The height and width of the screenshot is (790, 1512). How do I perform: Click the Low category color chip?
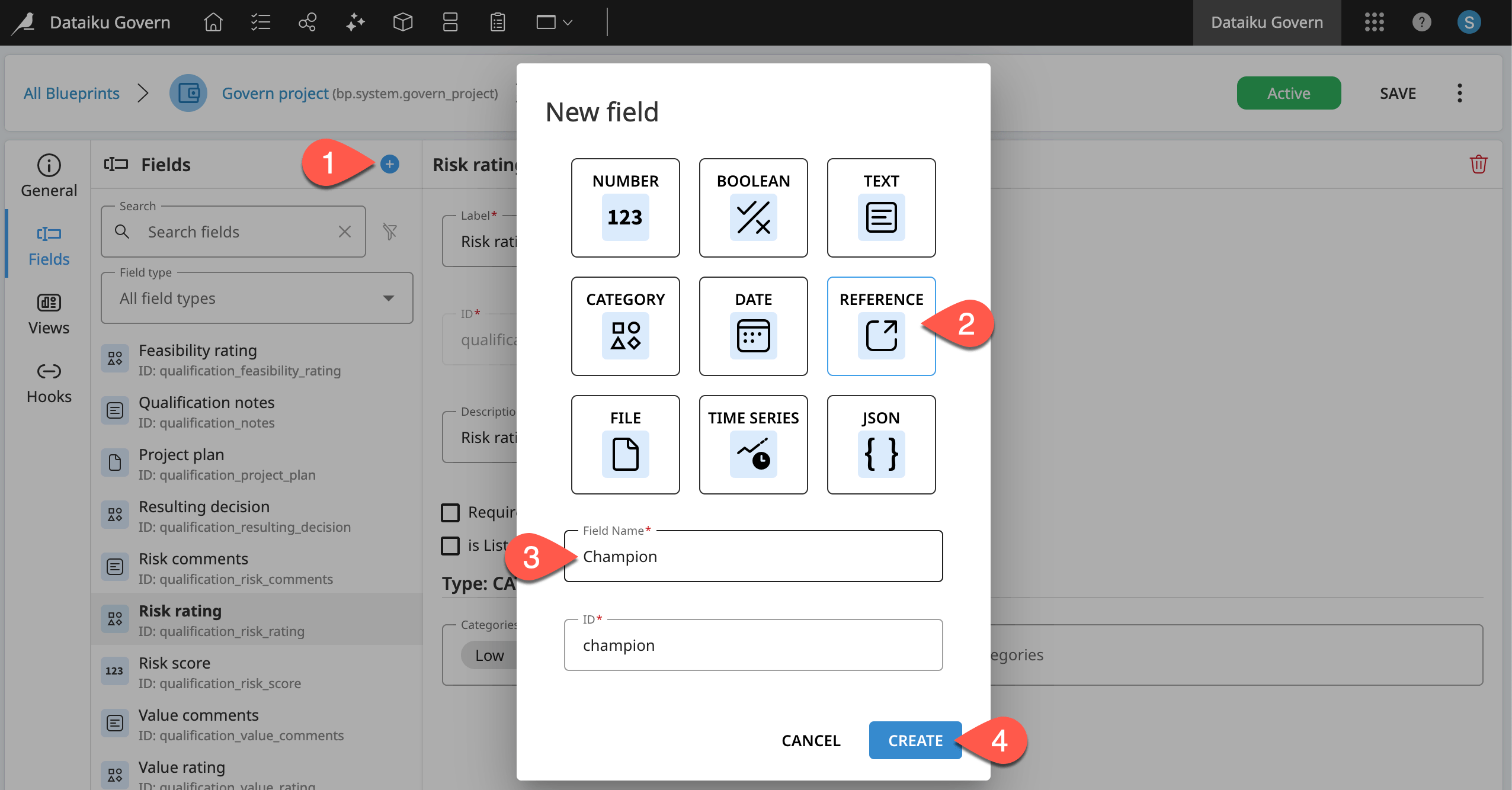(488, 655)
